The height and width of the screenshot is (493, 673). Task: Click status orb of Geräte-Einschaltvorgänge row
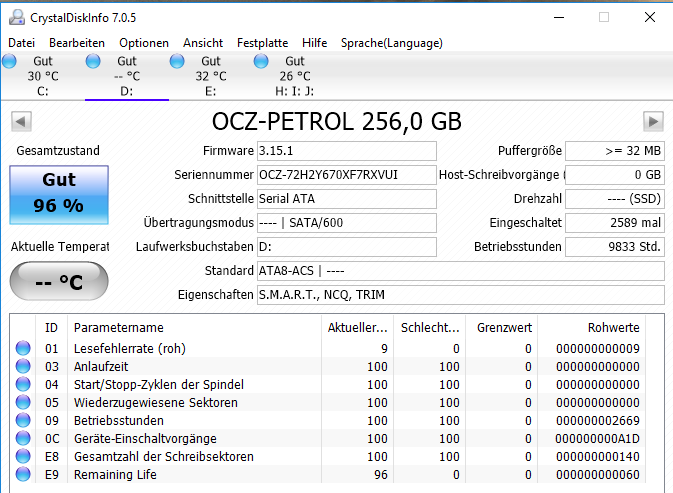(x=23, y=438)
